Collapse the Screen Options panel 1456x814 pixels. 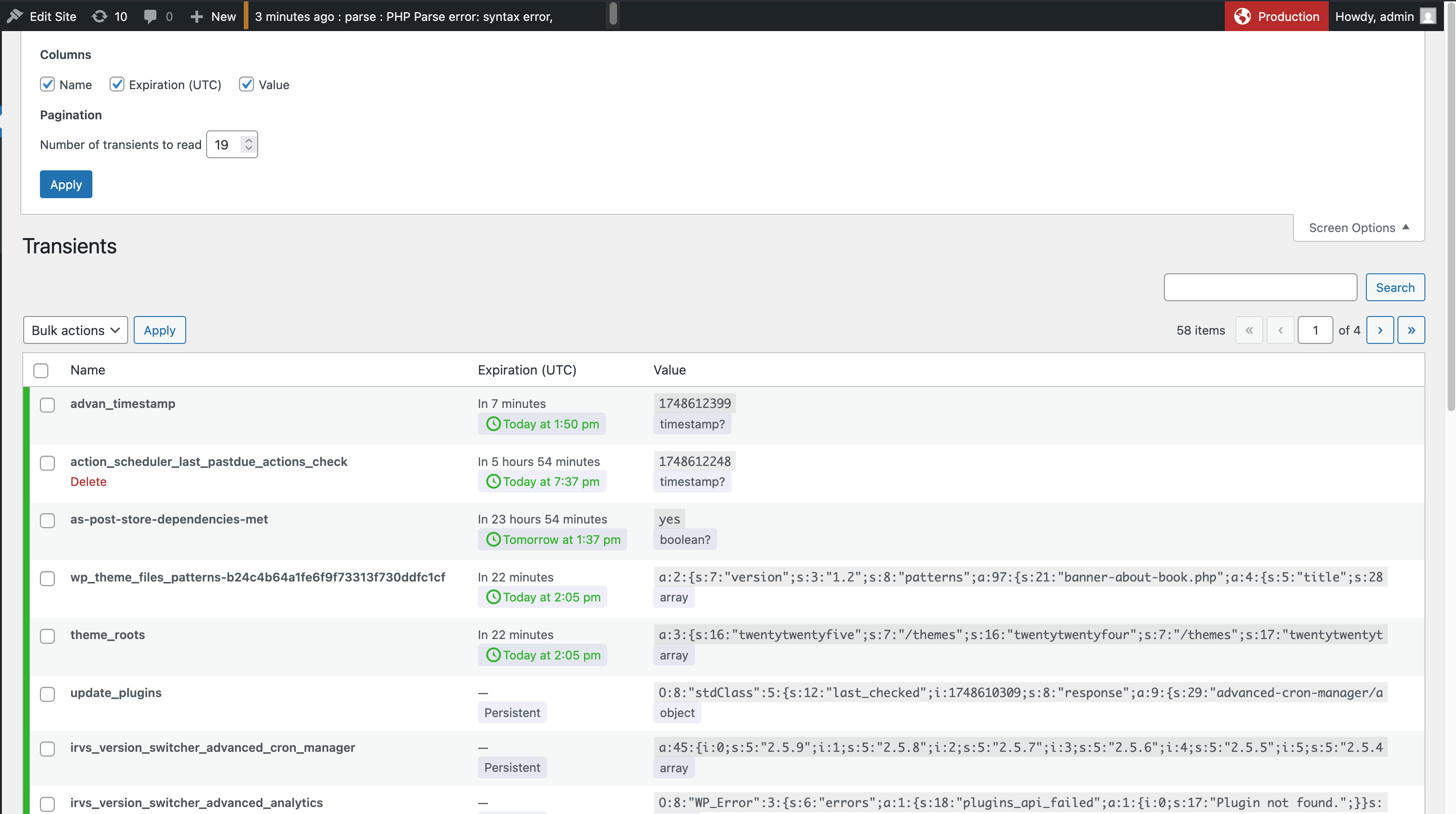coord(1359,228)
